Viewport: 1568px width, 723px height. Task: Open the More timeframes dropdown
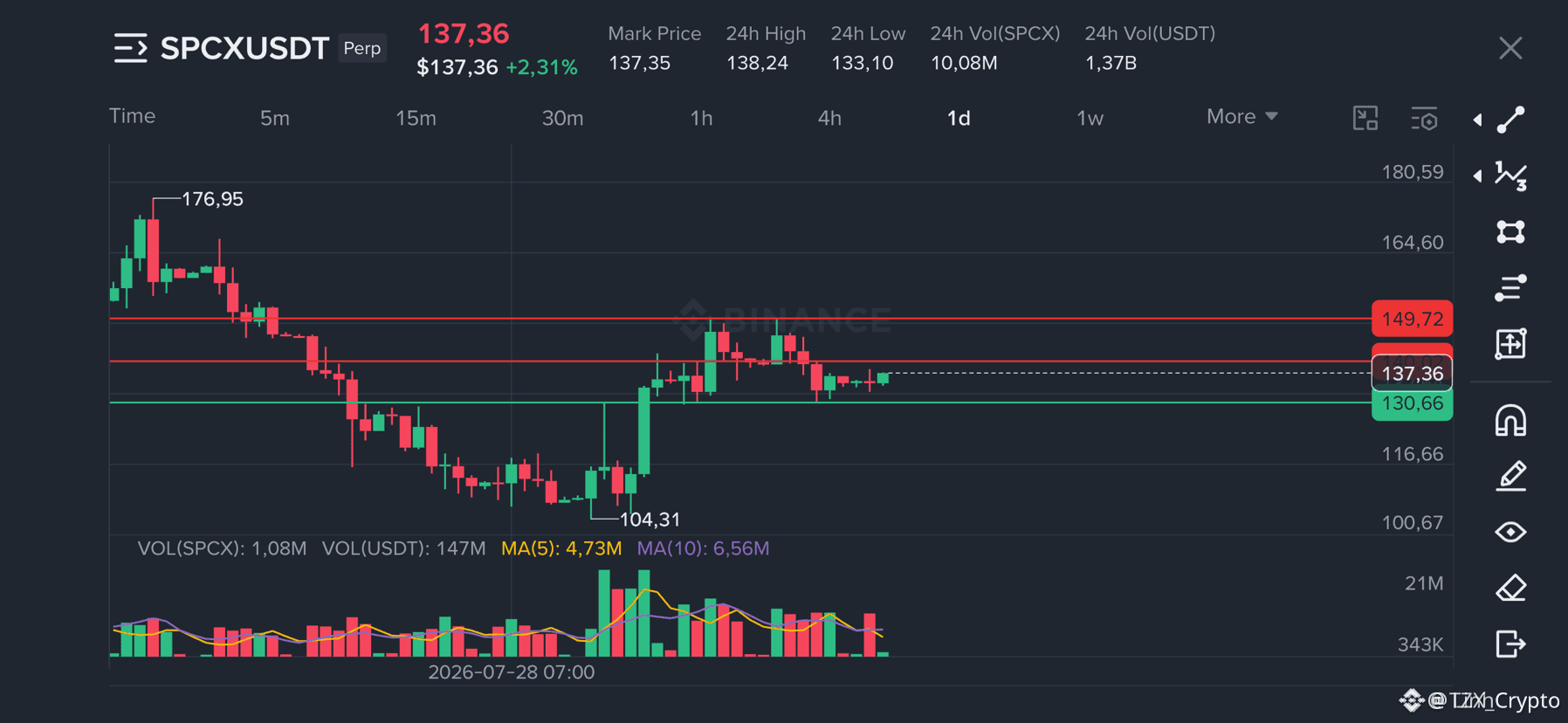(x=1241, y=116)
